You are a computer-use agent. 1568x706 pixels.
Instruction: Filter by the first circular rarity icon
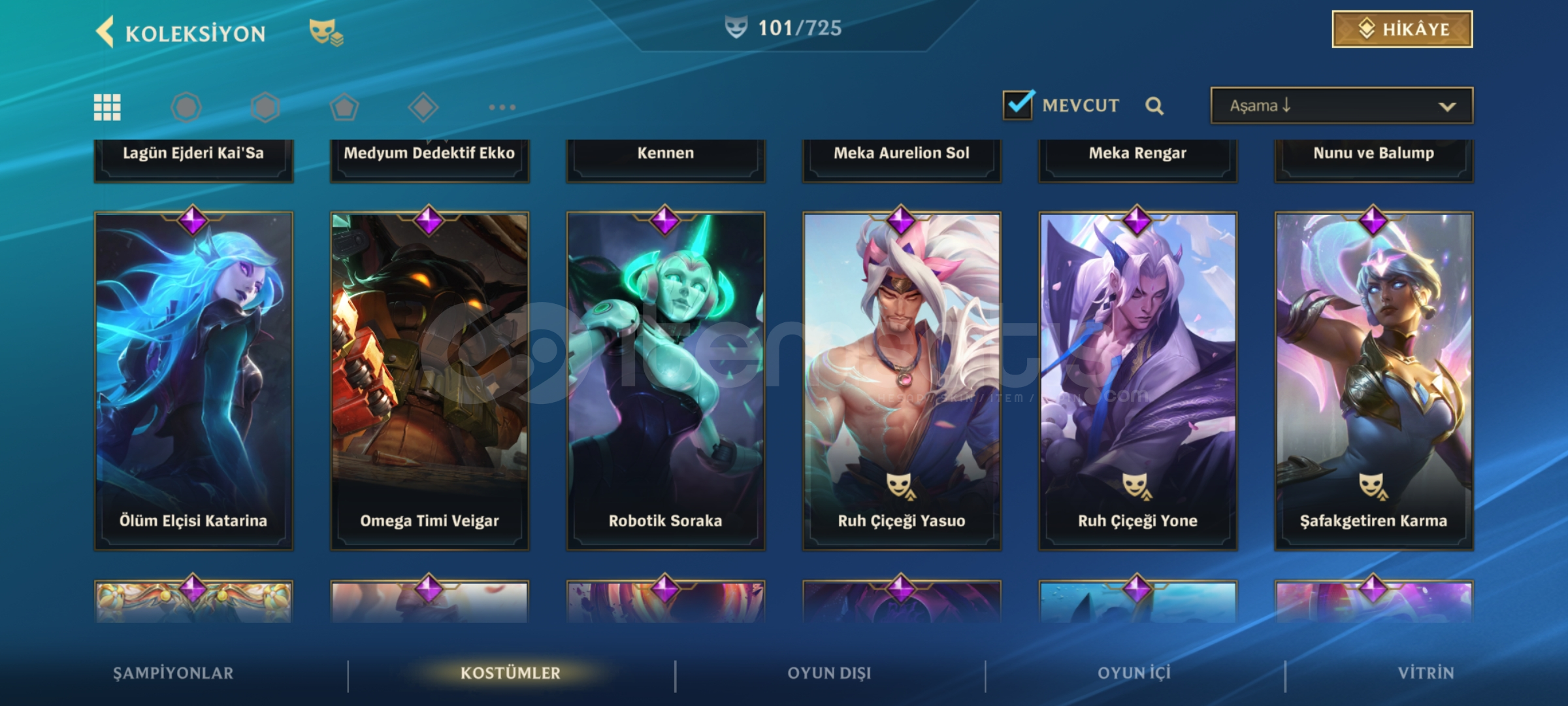(x=186, y=107)
